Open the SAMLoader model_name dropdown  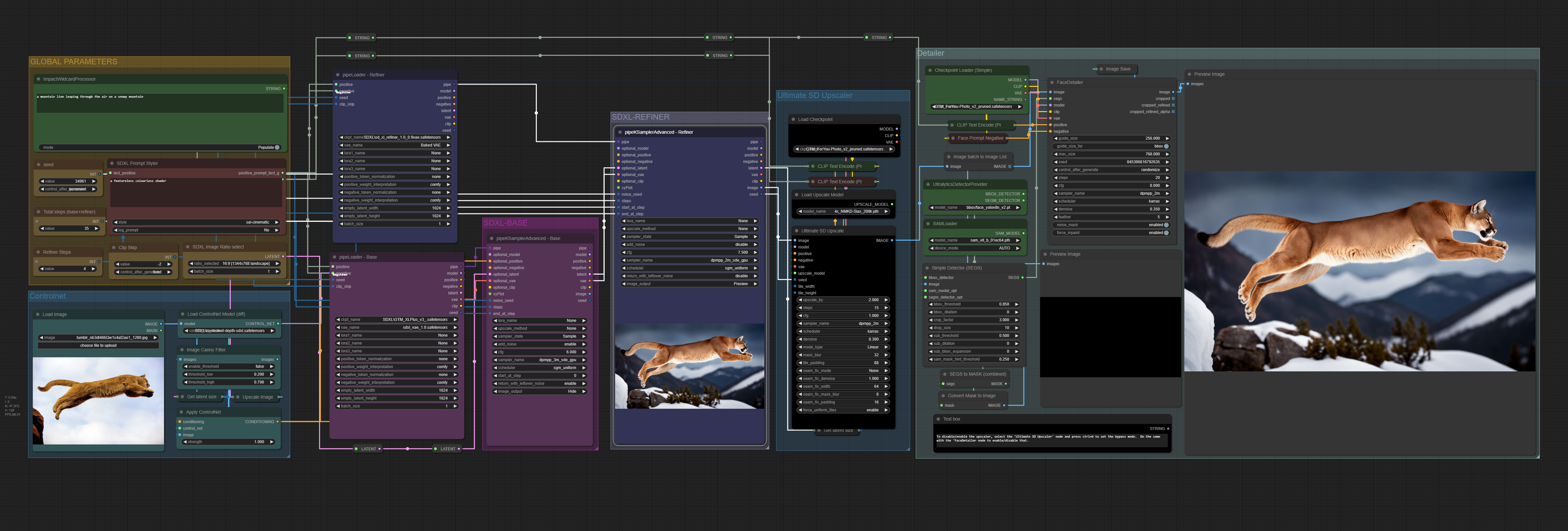[975, 240]
